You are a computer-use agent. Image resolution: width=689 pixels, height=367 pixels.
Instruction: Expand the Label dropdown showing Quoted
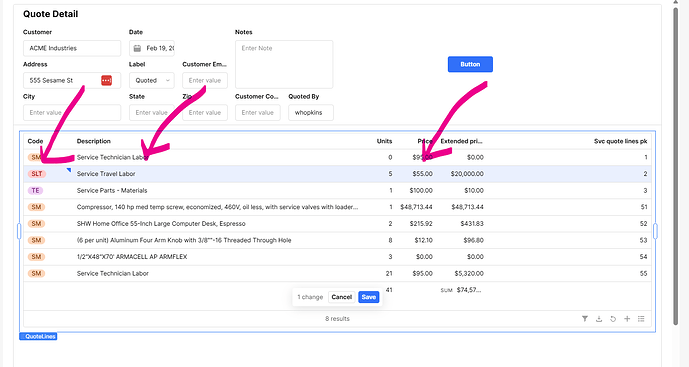point(152,80)
